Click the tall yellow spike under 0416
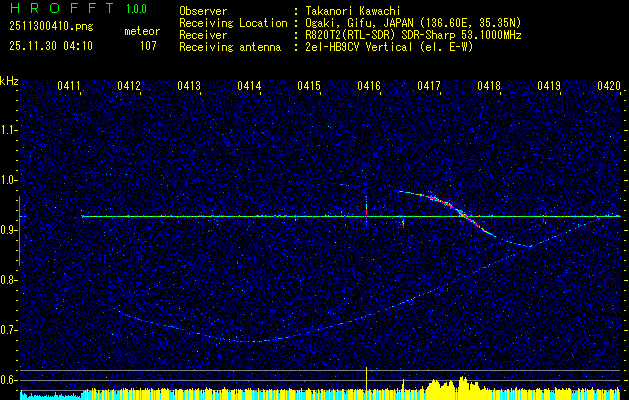The image size is (629, 400). [367, 378]
